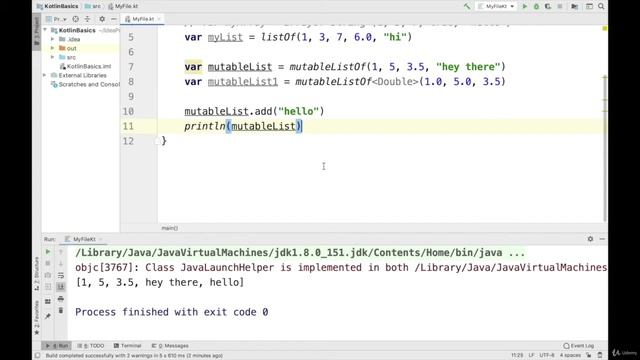Viewport: 640px width, 360px height.
Task: Toggle the Favorites side tool tab
Action: point(36,318)
